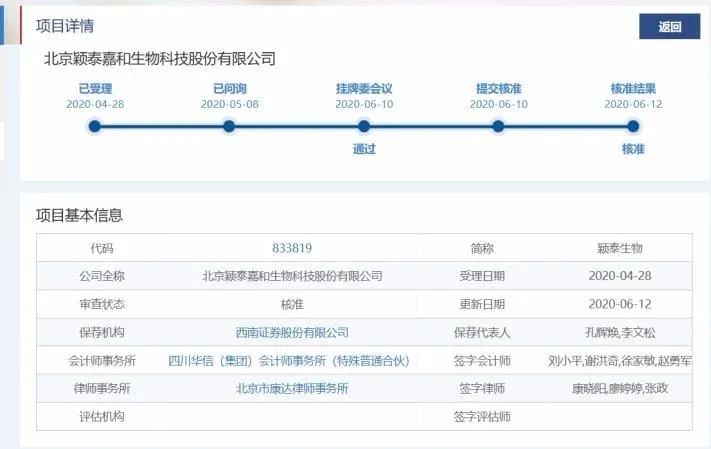Select the 已问询 timeline dot

click(x=229, y=126)
